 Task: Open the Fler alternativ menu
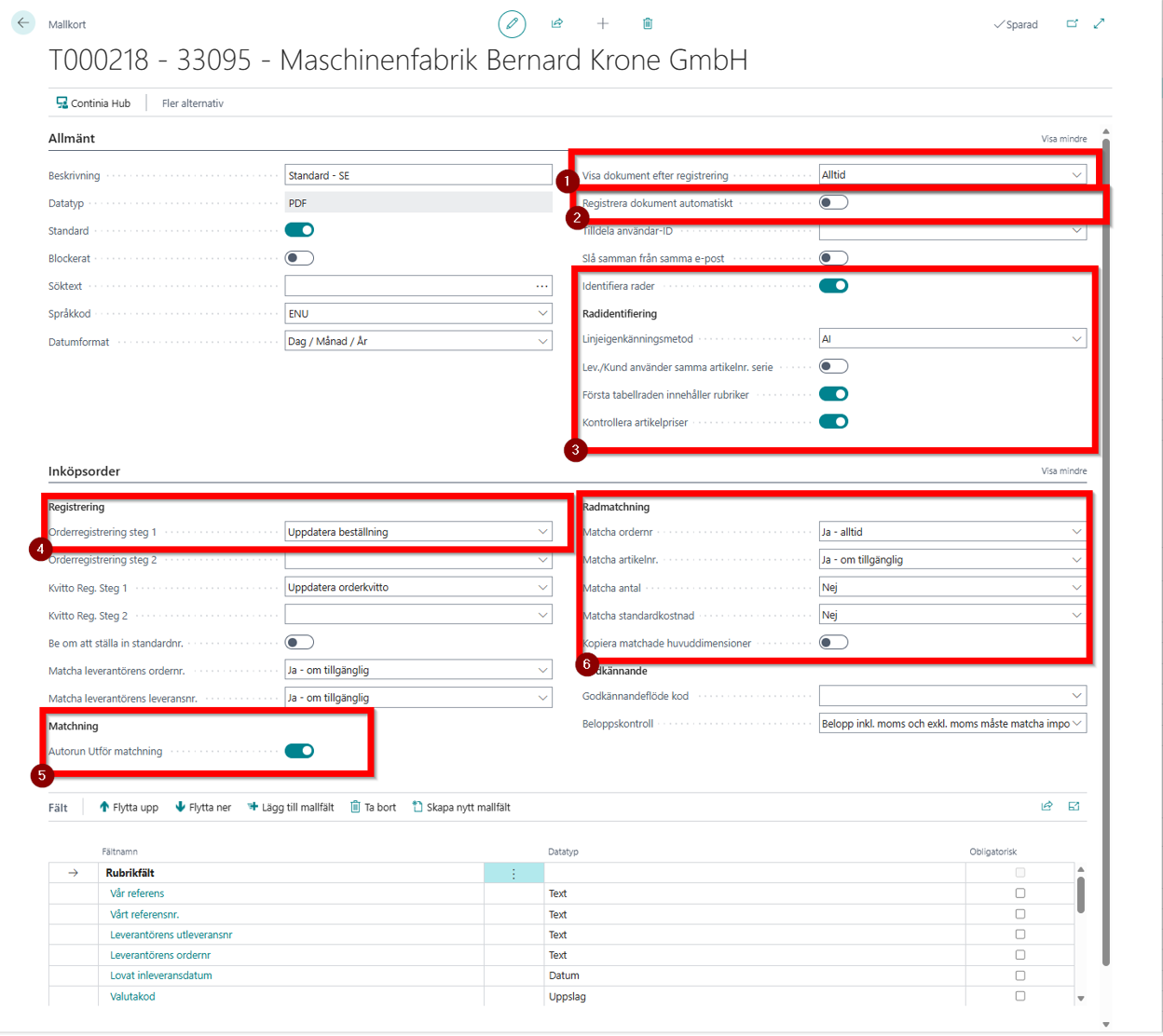(x=193, y=103)
